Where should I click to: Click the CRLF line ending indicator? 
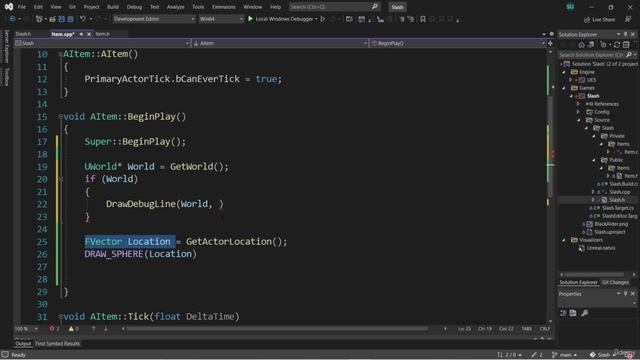point(545,329)
